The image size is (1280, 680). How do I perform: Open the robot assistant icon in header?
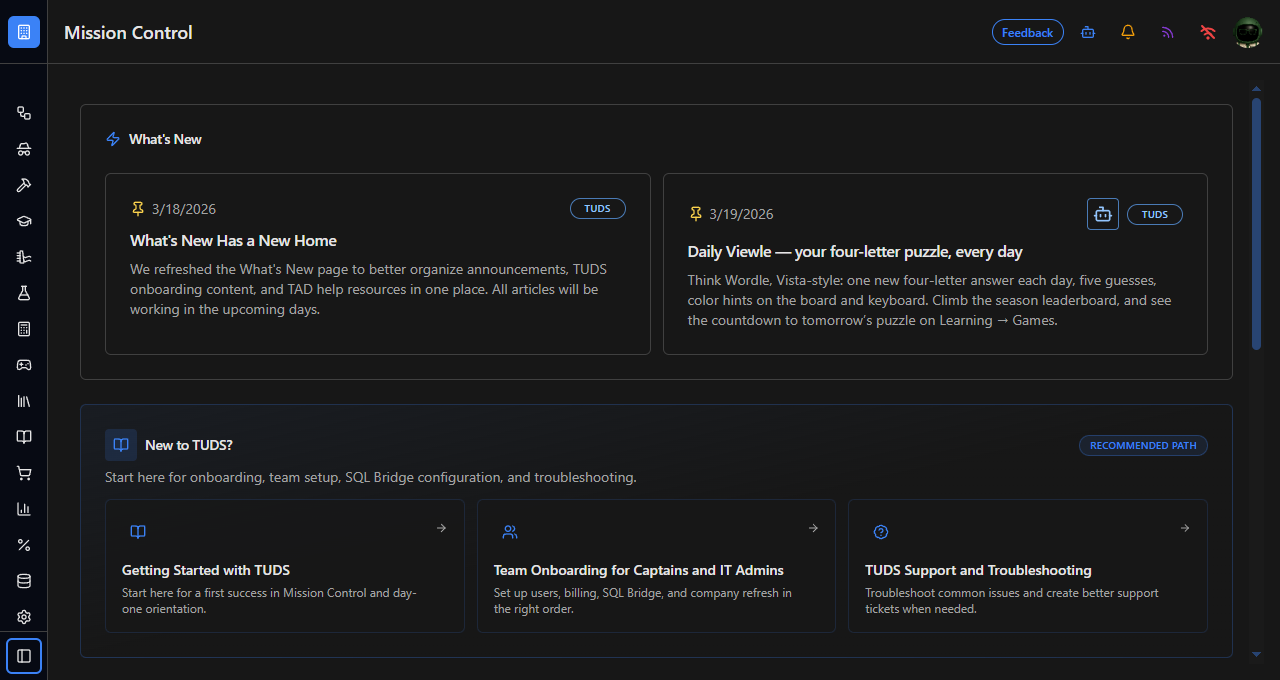pos(1088,32)
